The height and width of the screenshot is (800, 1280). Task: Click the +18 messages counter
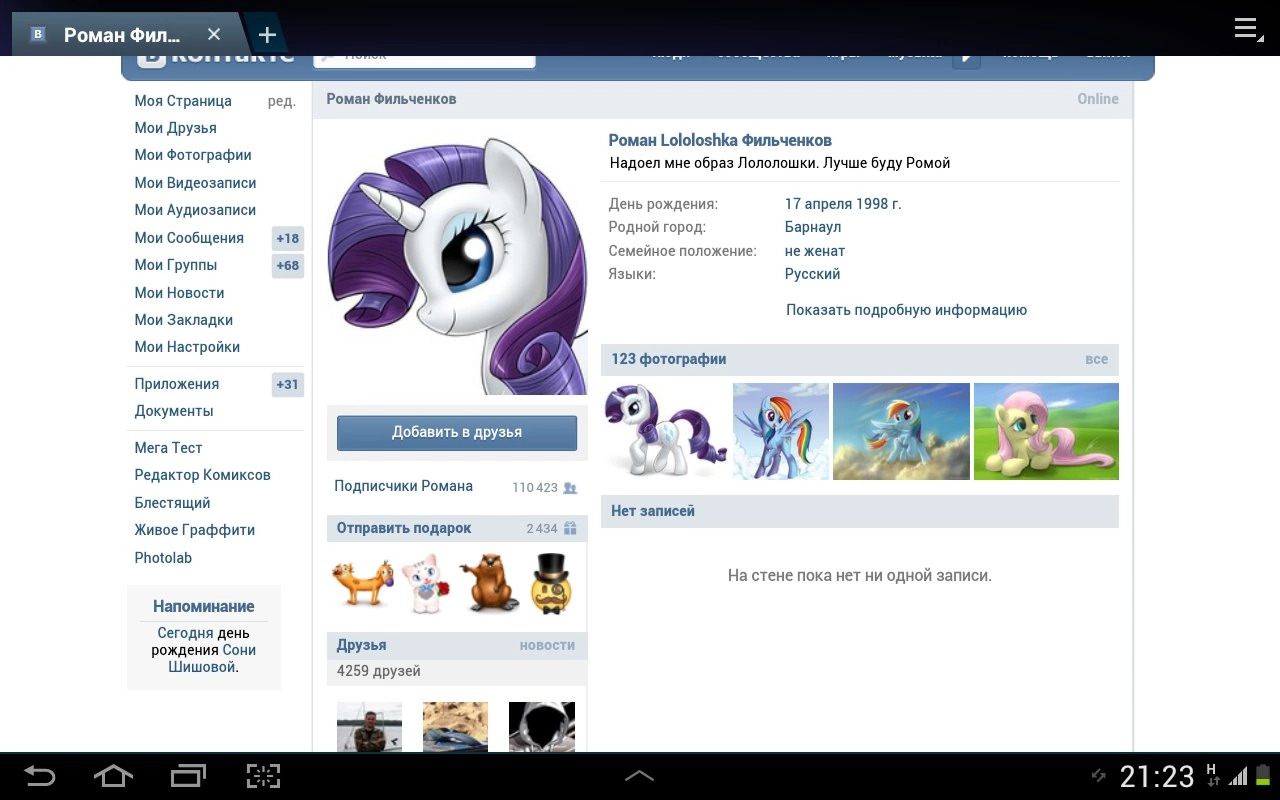(x=288, y=238)
